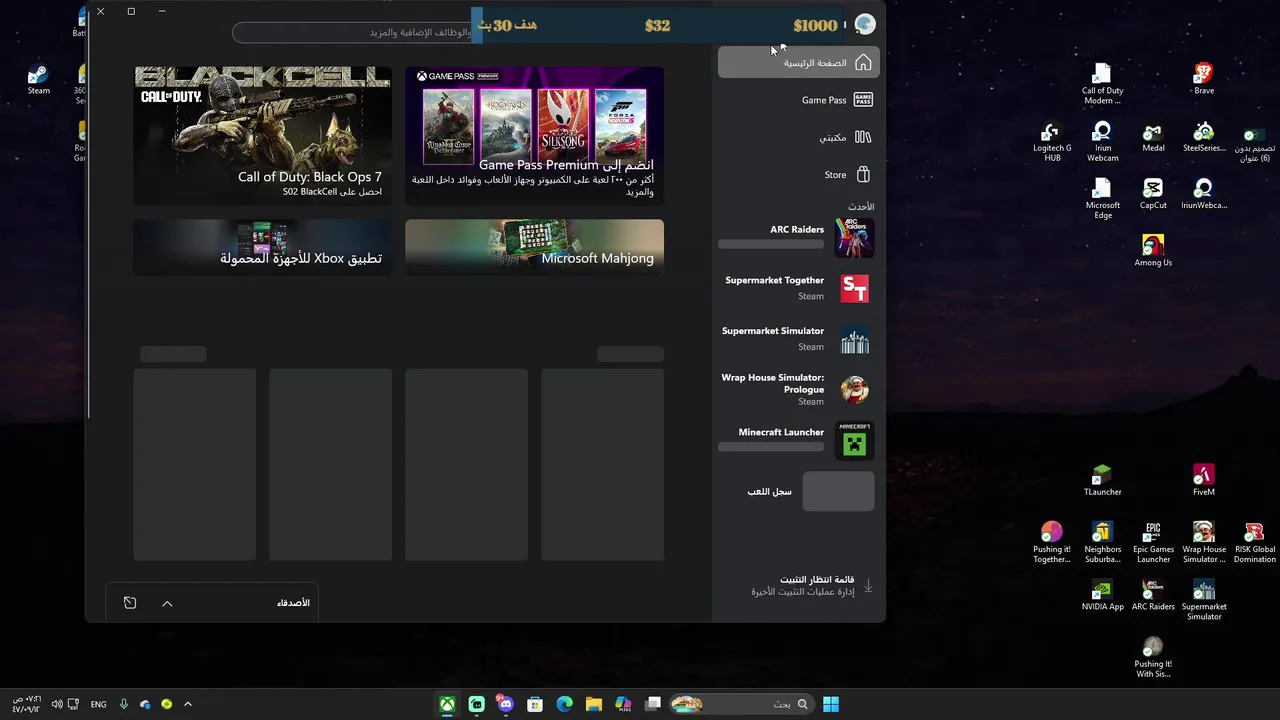Select the TLauncher desktop icon
The height and width of the screenshot is (720, 1280).
1102,480
